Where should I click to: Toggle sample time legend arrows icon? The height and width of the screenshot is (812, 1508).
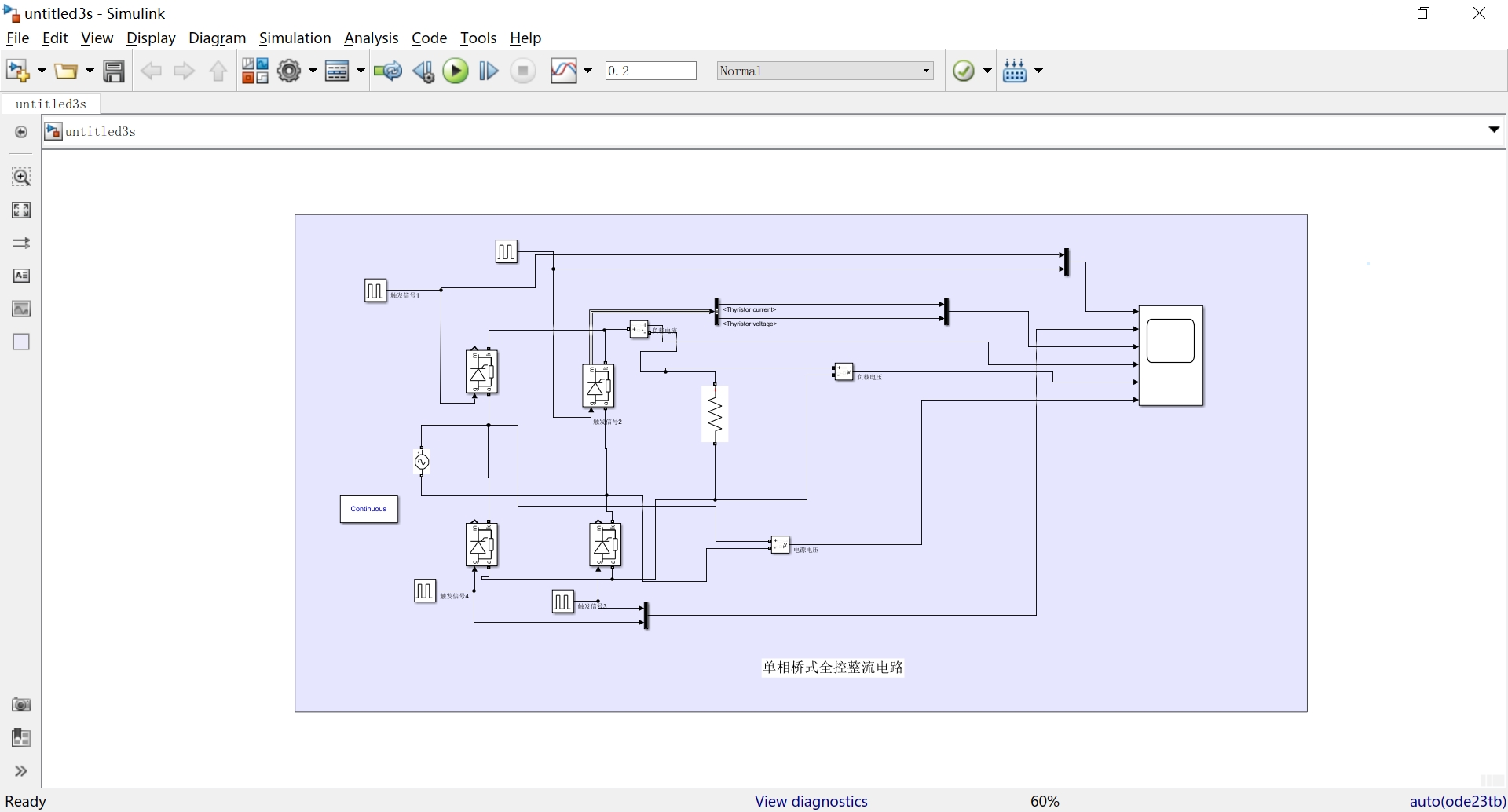tap(21, 243)
